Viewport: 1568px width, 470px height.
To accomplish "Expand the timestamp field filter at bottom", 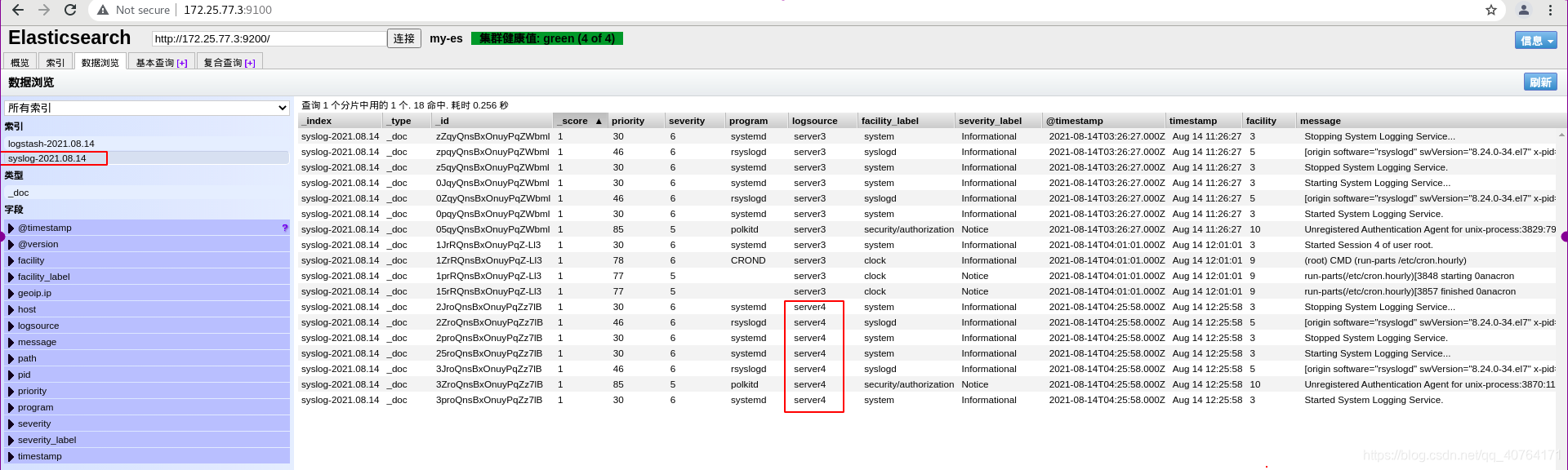I will coord(11,456).
